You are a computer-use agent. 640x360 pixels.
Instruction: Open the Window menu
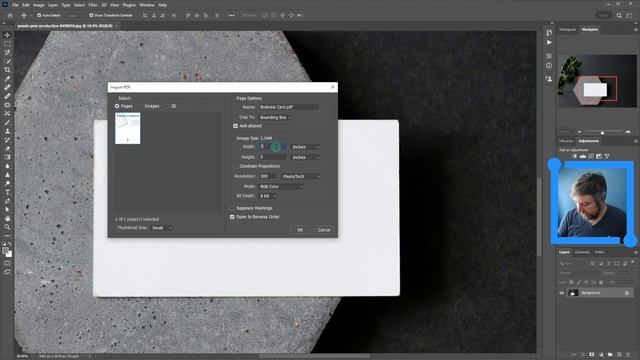[x=147, y=5]
